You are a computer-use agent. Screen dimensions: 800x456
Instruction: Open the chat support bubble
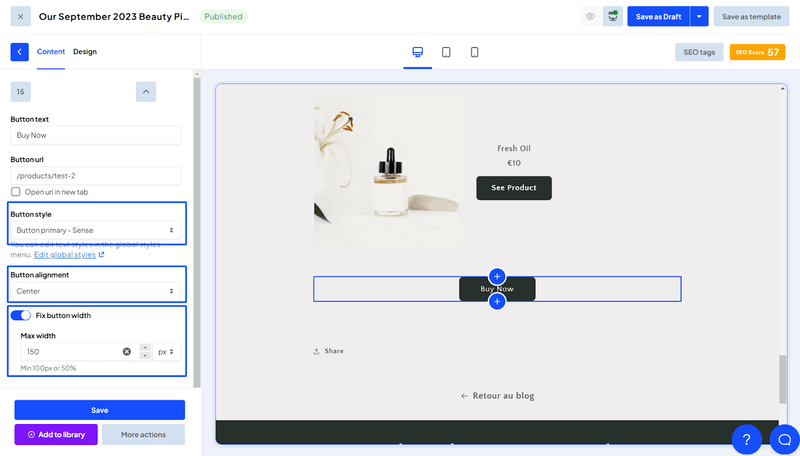[x=785, y=439]
